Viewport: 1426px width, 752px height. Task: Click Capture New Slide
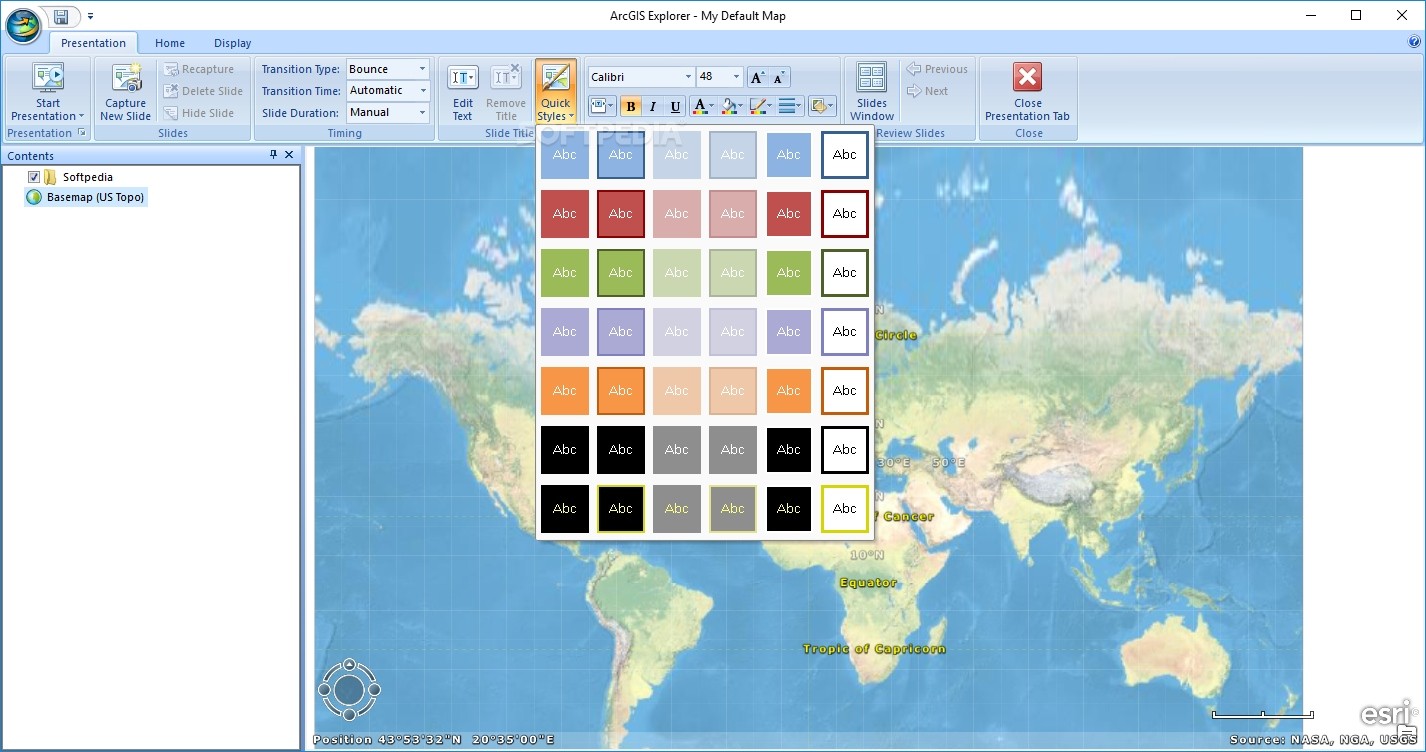click(125, 92)
